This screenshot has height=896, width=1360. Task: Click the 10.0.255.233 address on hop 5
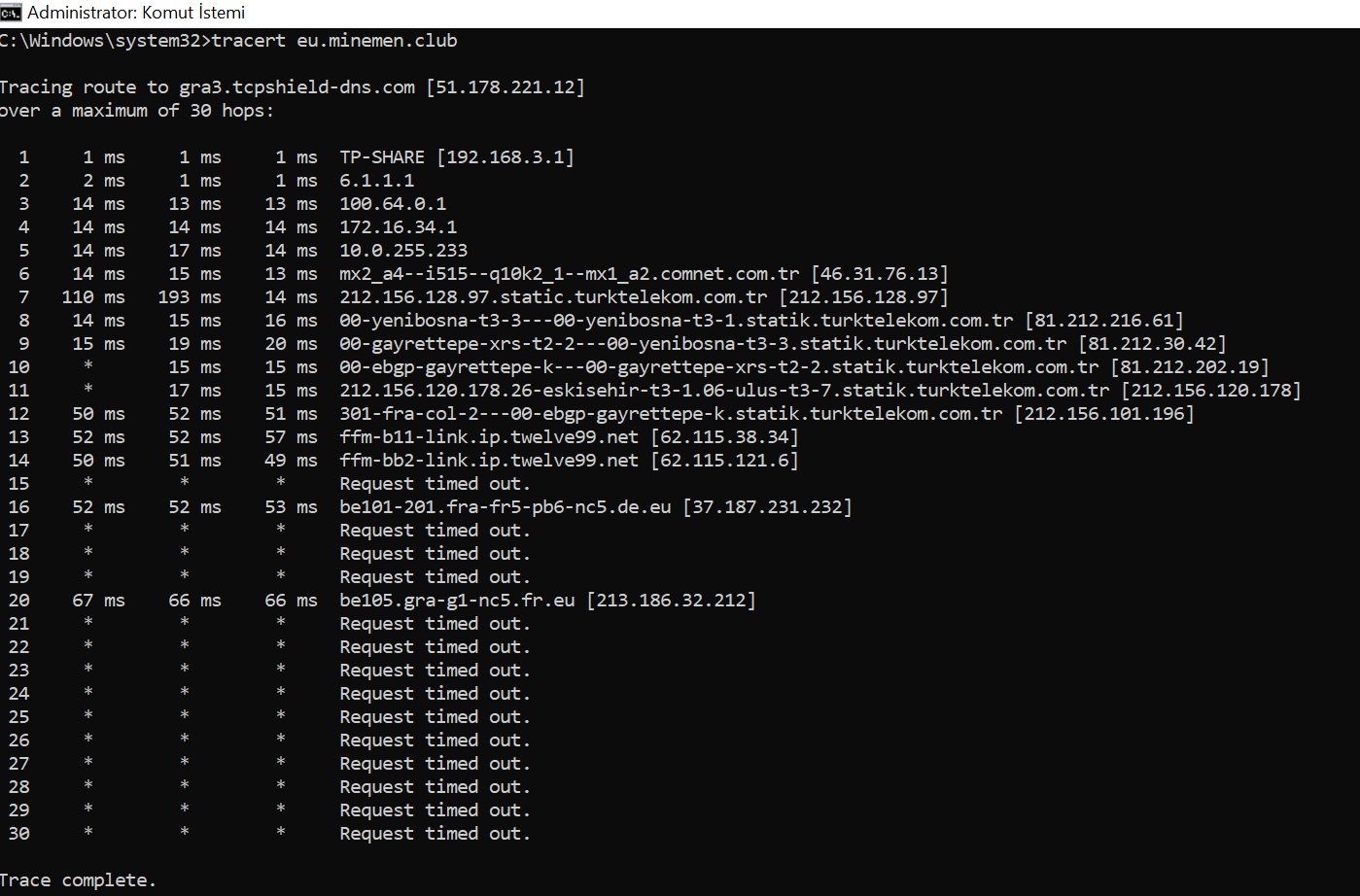click(x=403, y=251)
